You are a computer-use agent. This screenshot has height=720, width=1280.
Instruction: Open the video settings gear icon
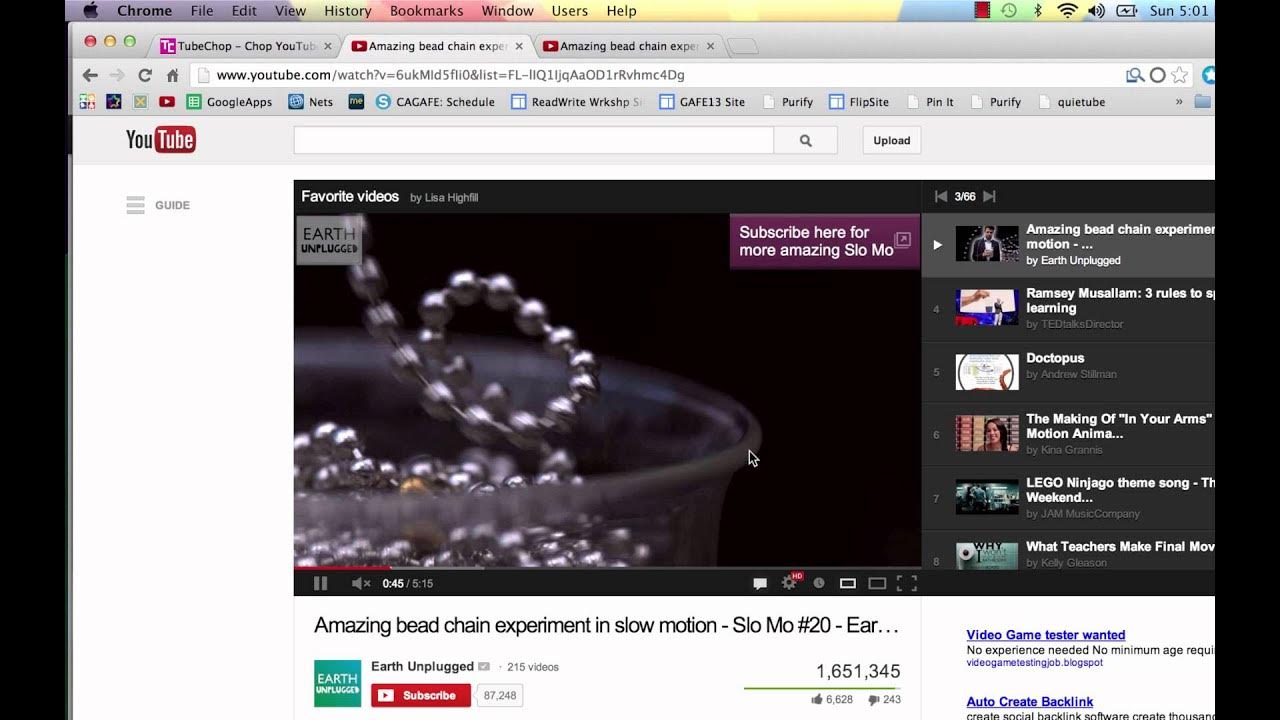click(x=789, y=583)
